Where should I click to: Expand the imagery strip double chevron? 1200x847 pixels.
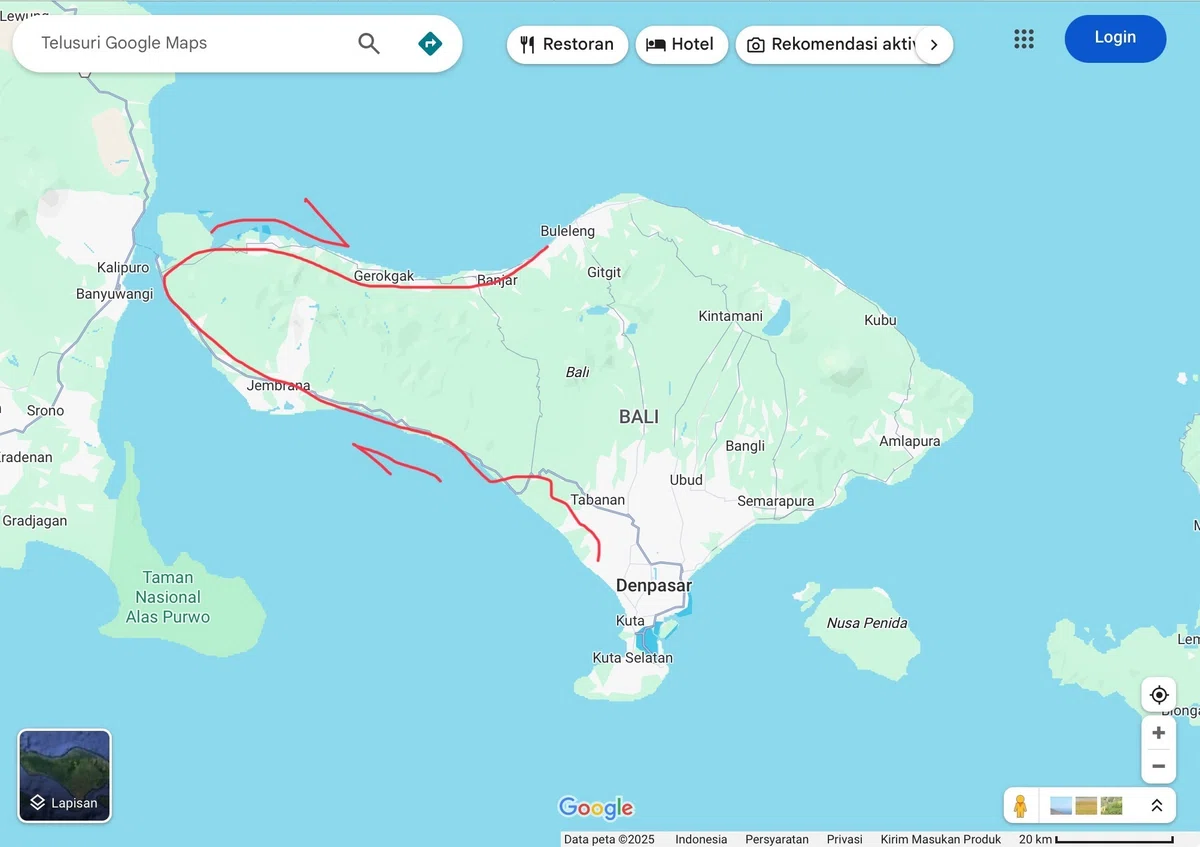1157,805
